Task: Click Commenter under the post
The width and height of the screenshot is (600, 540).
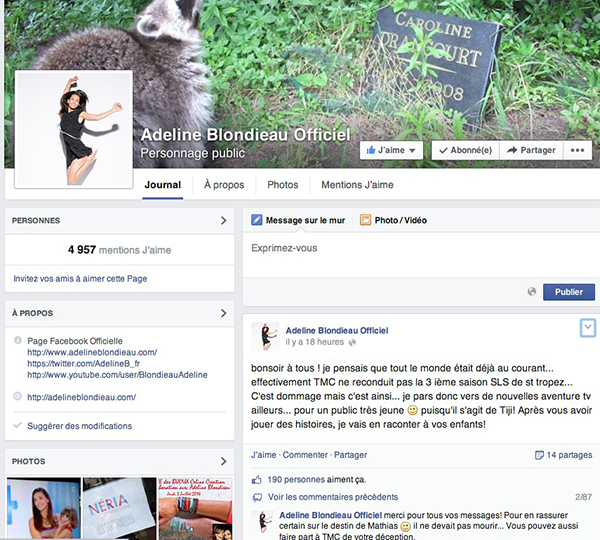Action: pos(305,455)
